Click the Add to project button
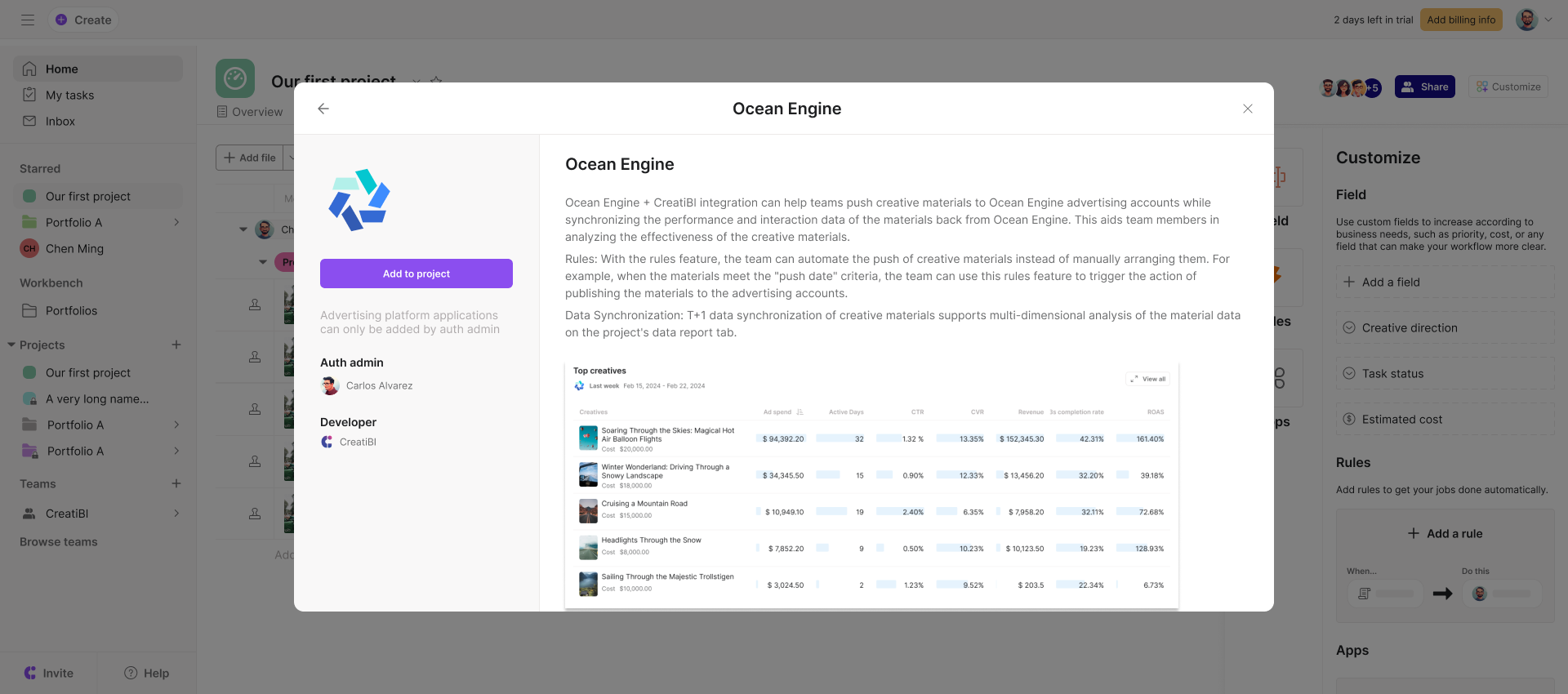Viewport: 1568px width, 694px height. click(416, 274)
